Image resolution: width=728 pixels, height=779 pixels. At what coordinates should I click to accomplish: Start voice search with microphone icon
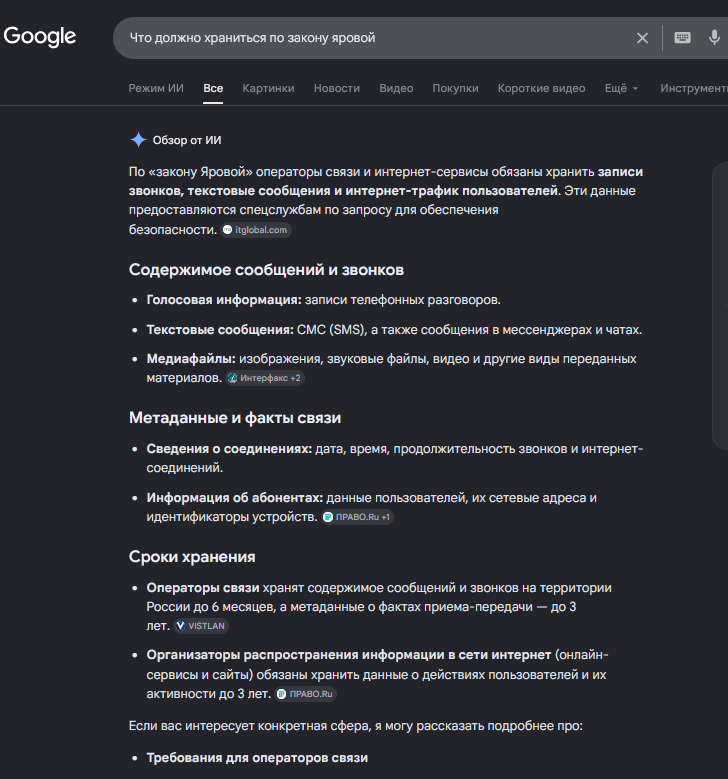tap(714, 37)
